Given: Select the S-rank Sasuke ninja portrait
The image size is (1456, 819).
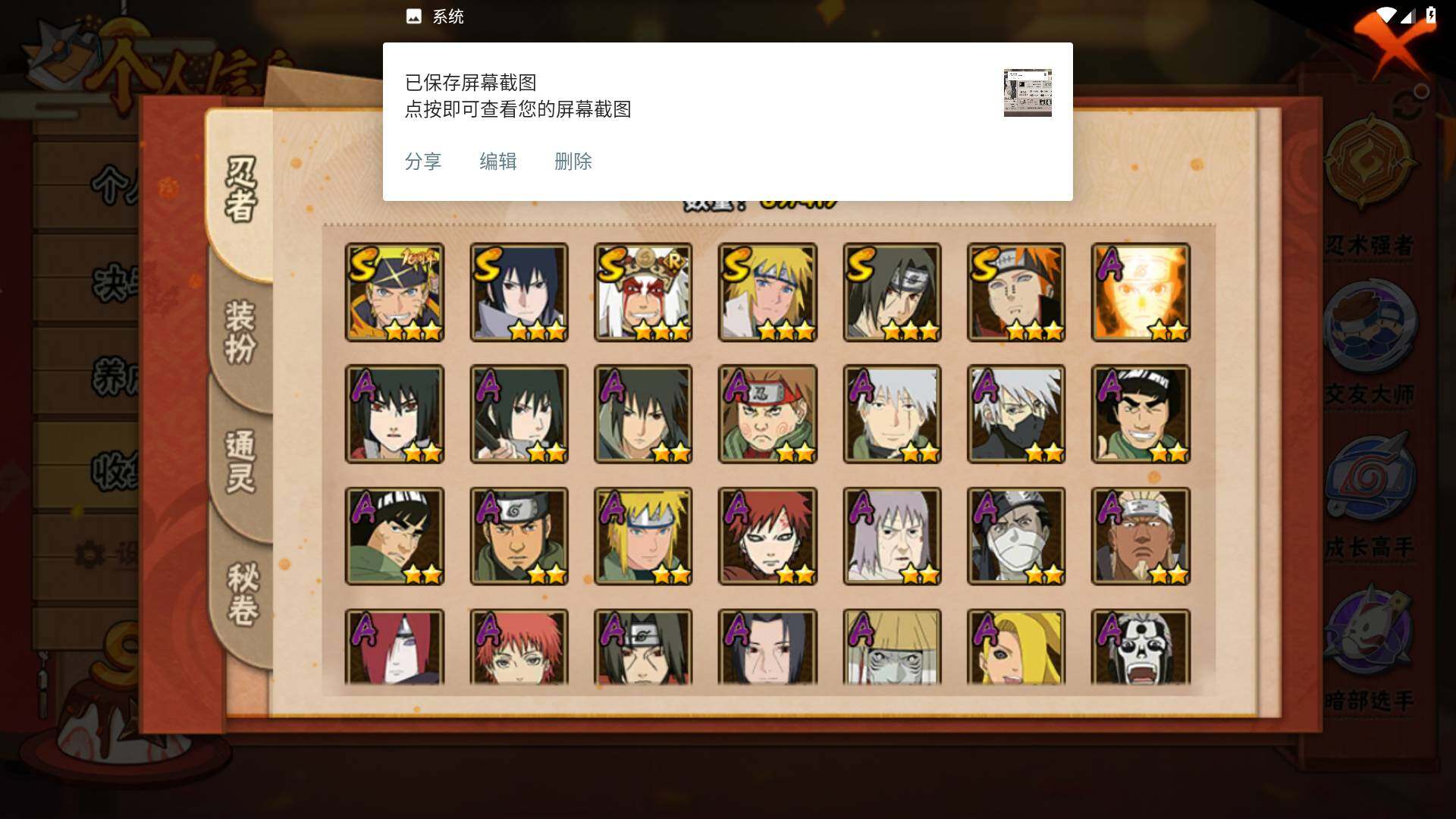Looking at the screenshot, I should tap(519, 292).
